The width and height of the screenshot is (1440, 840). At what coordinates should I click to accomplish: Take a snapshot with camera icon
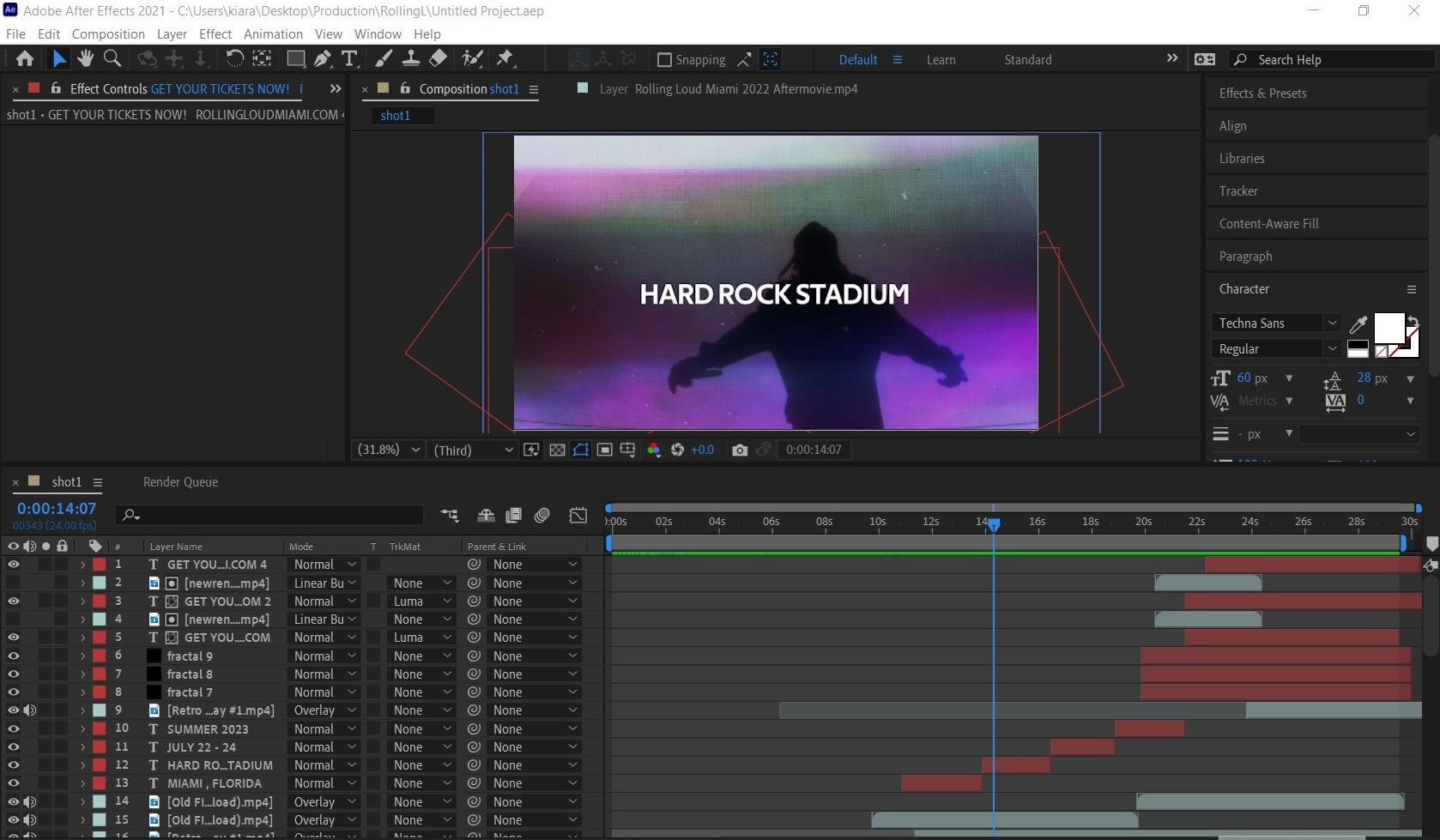[739, 450]
